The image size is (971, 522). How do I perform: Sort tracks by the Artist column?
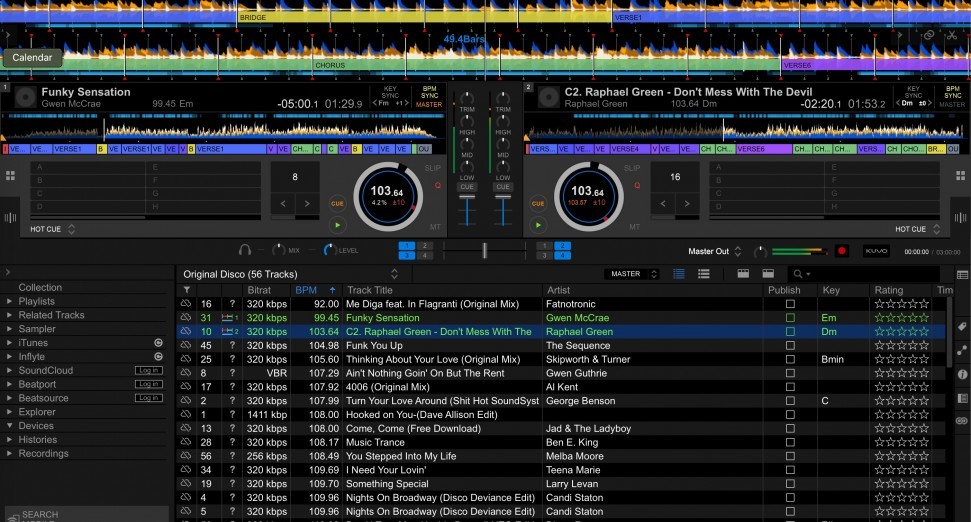tap(558, 290)
